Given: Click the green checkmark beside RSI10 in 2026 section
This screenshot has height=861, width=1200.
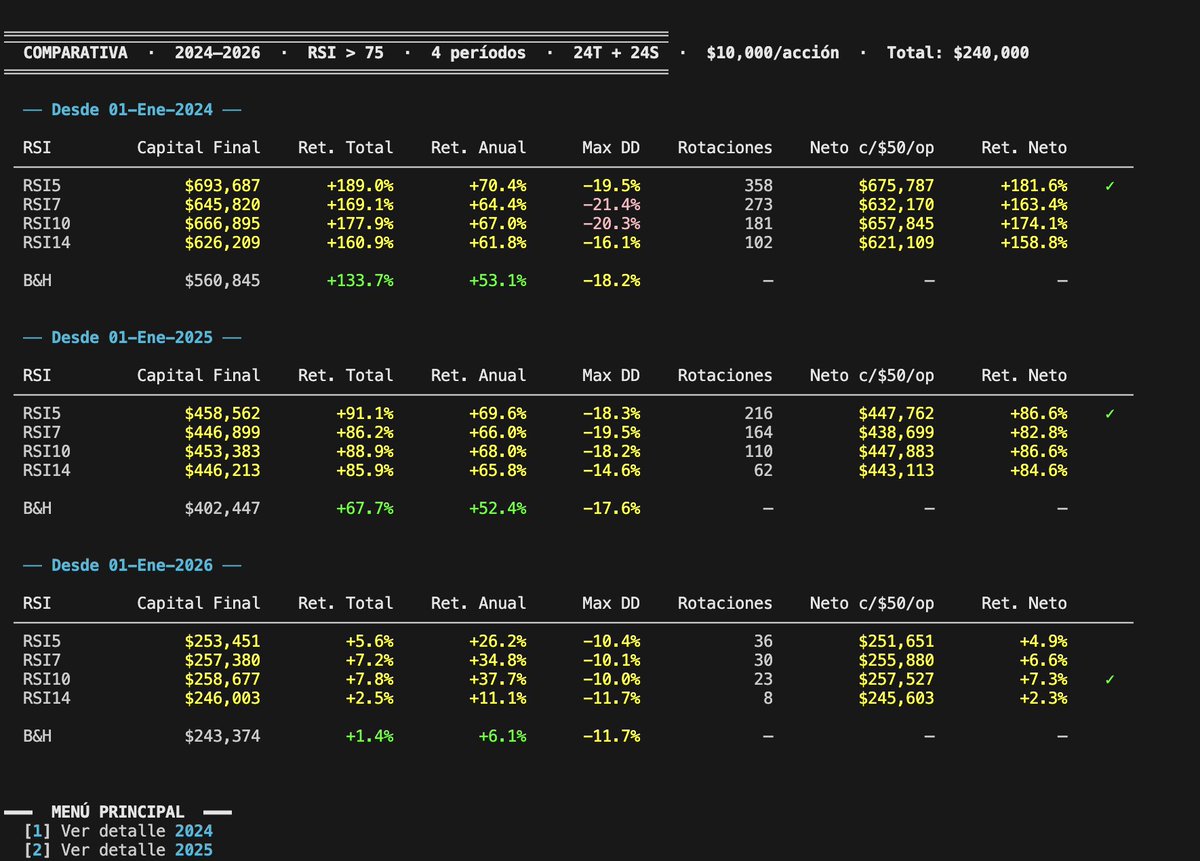Looking at the screenshot, I should (1109, 679).
